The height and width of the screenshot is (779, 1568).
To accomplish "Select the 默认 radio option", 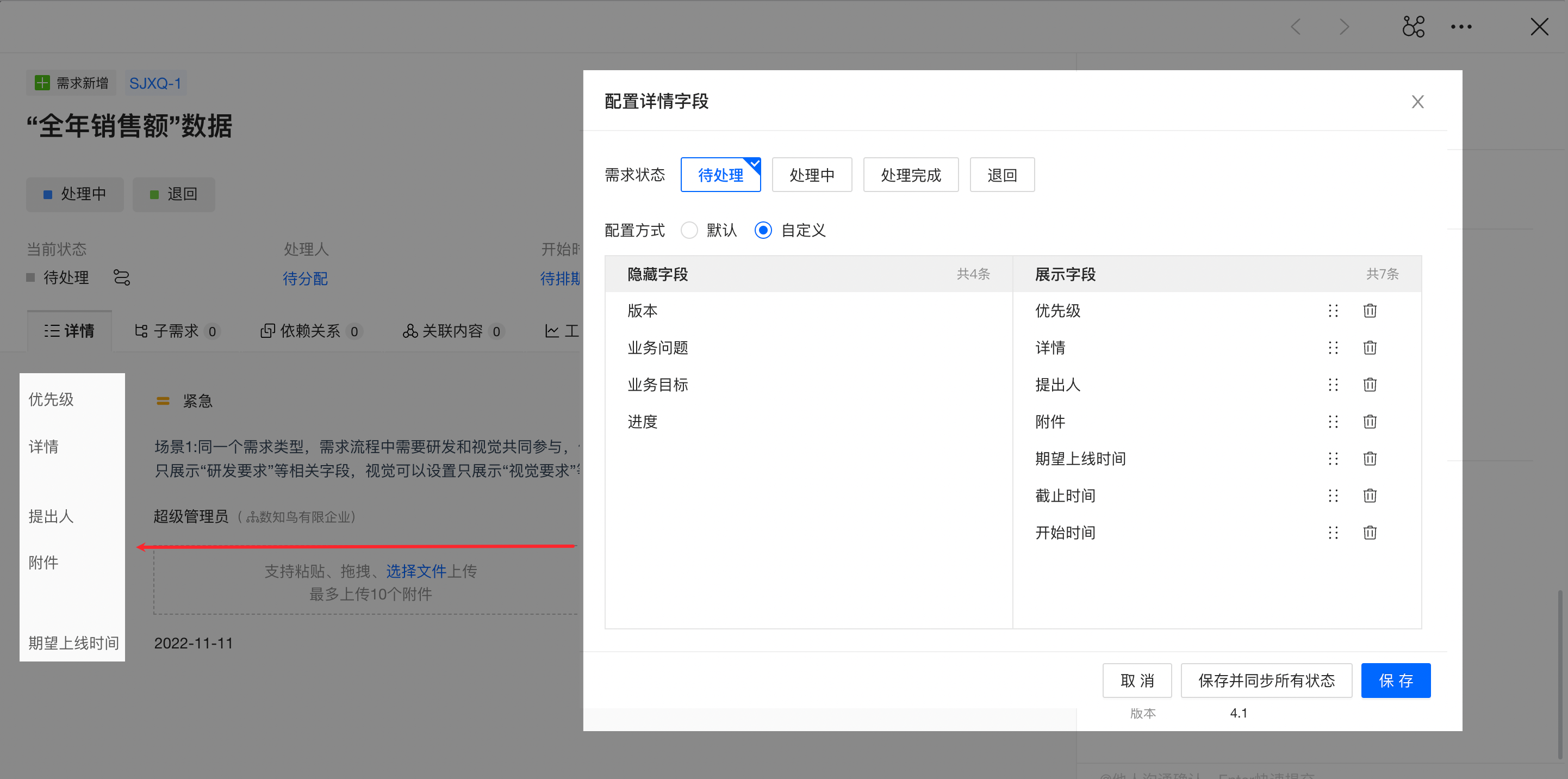I will click(x=689, y=230).
